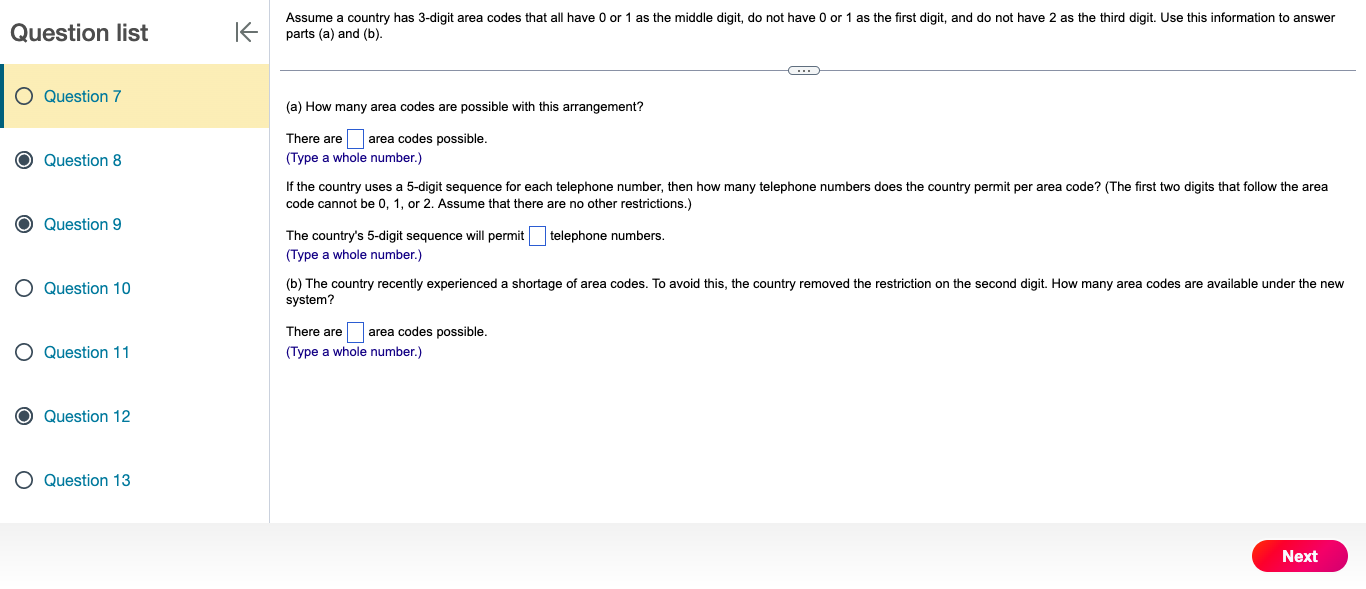
Task: Select the Question 10 radio button
Action: (23, 288)
